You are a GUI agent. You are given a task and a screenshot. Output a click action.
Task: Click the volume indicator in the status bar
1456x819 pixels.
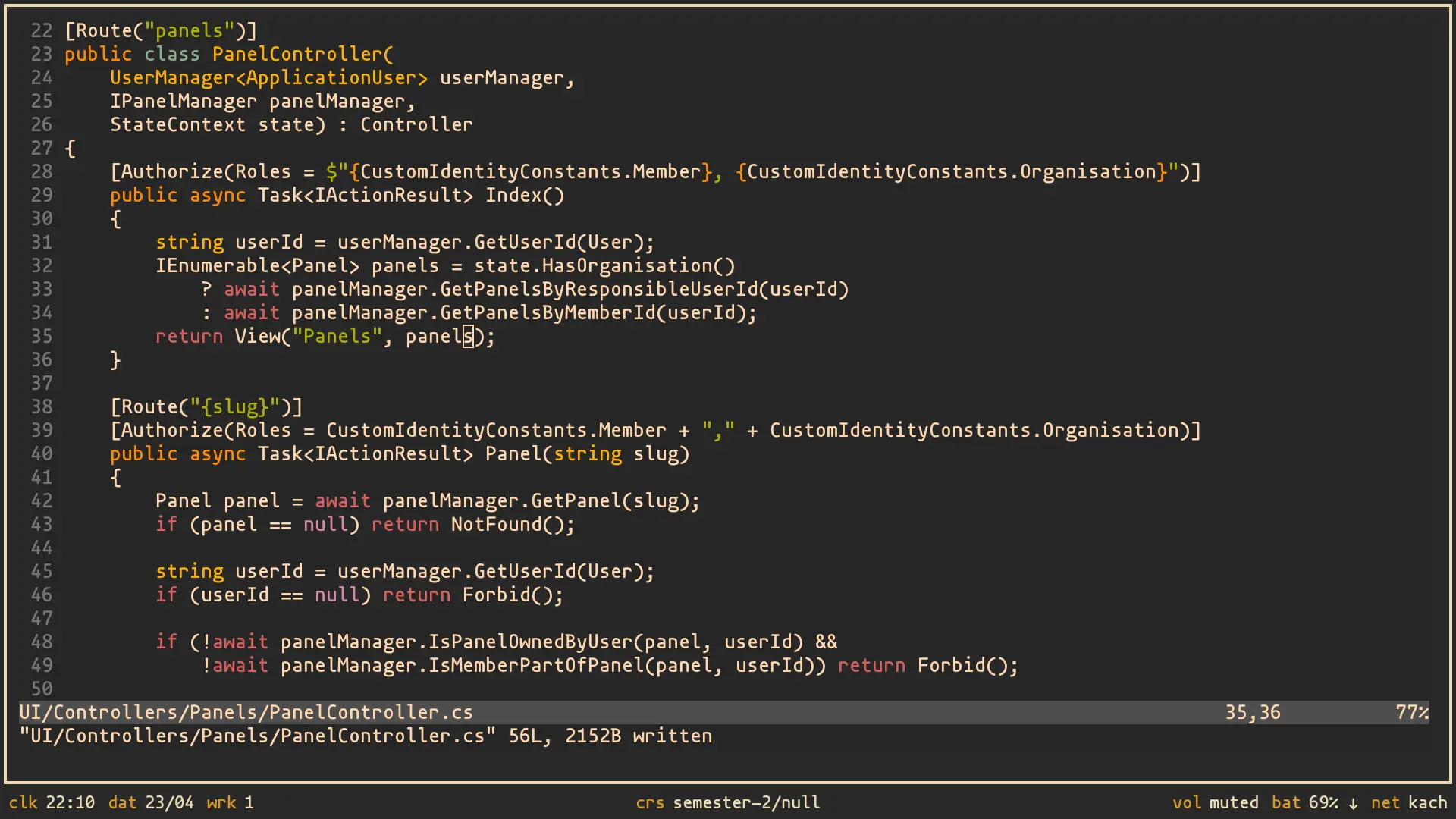[1187, 802]
